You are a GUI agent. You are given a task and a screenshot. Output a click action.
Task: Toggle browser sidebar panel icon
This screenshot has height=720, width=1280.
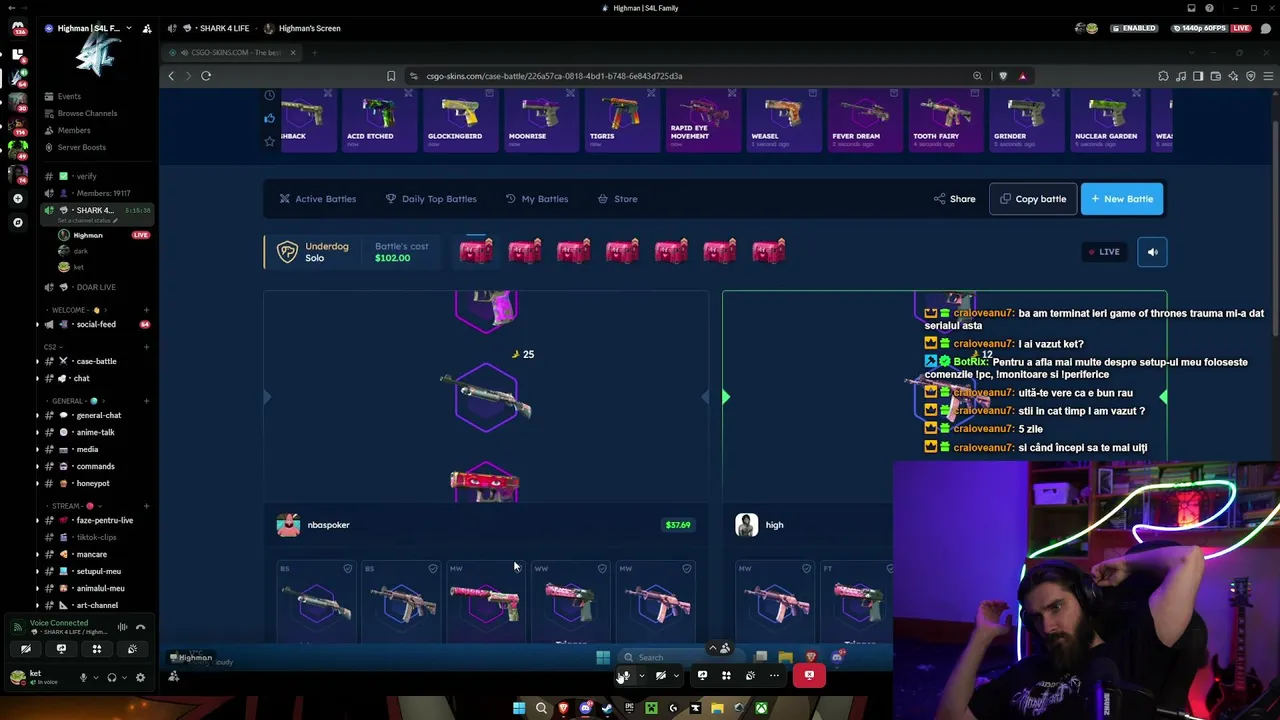(x=1198, y=76)
